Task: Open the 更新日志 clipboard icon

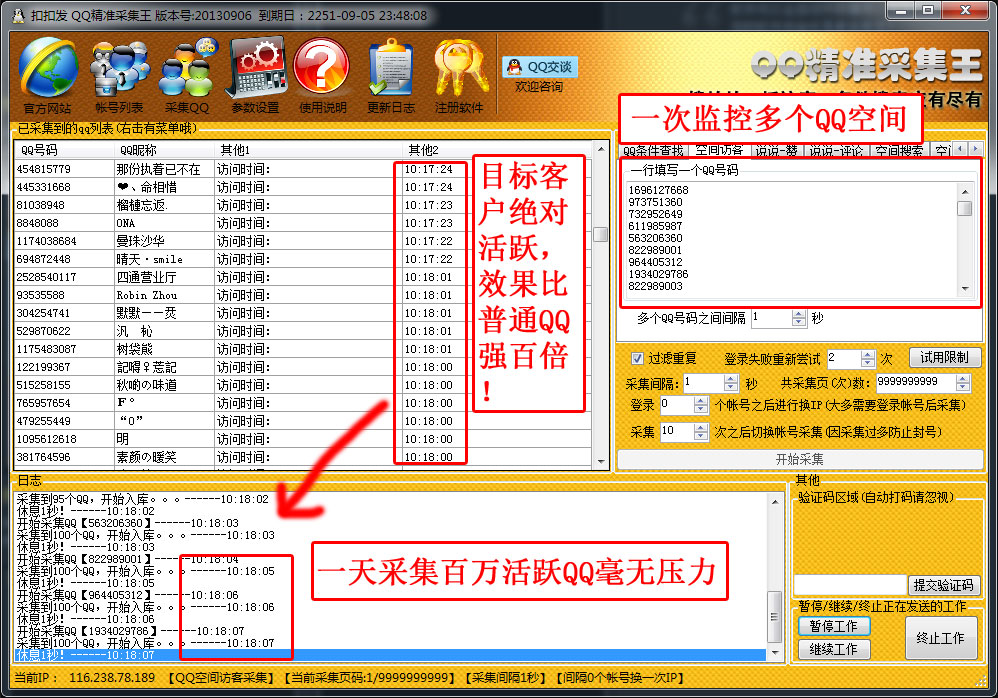Action: (391, 75)
